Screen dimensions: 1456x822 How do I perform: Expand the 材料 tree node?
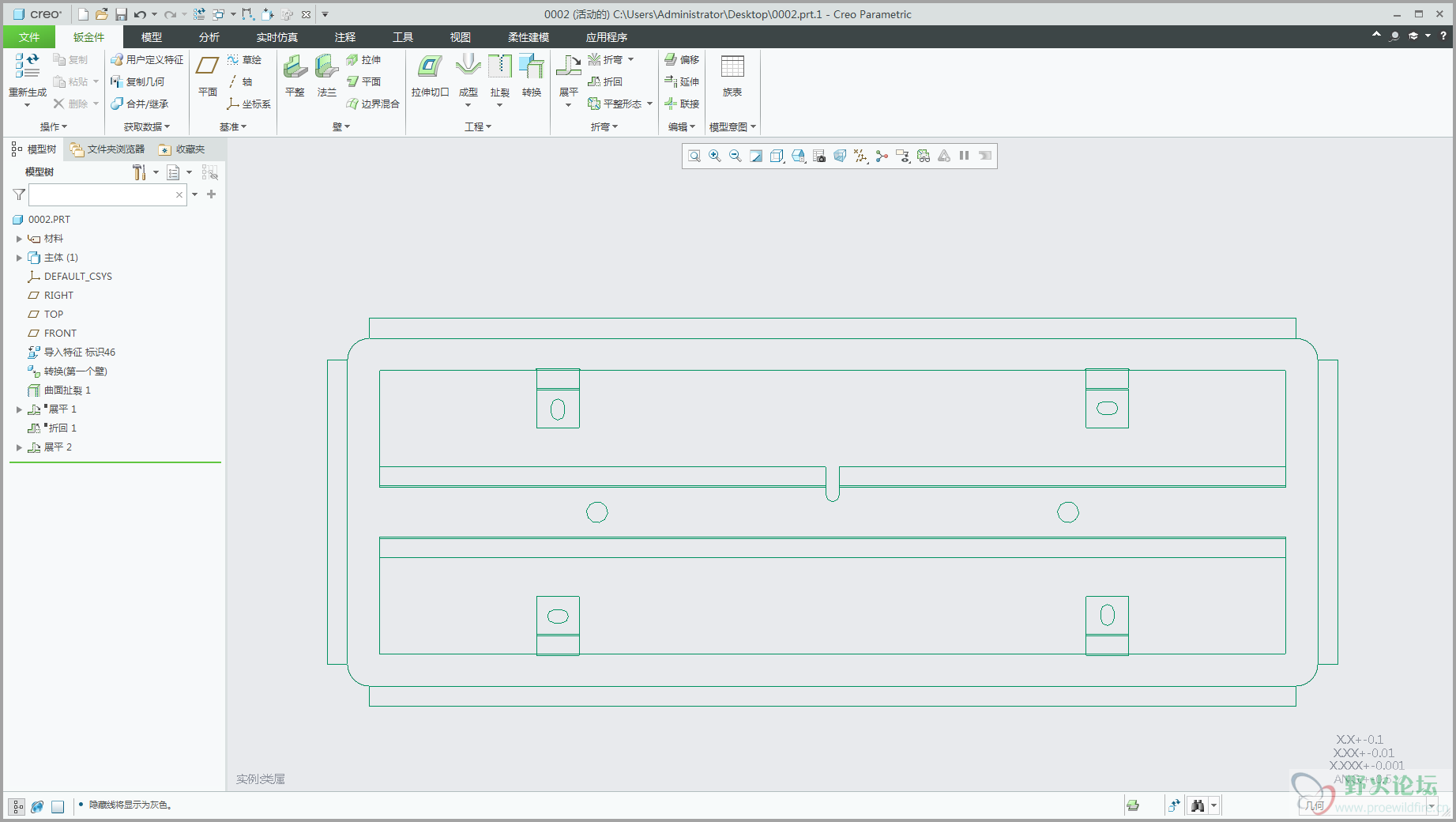pos(19,239)
